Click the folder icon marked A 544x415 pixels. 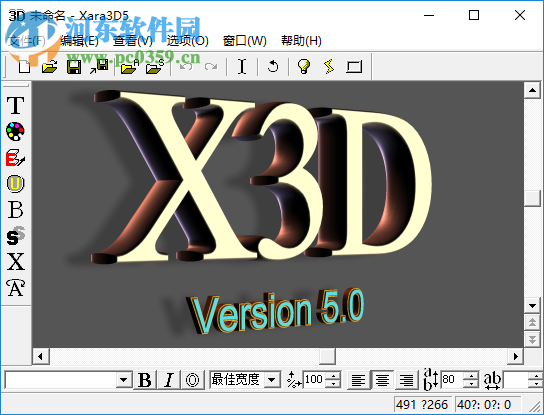pyautogui.click(x=130, y=66)
